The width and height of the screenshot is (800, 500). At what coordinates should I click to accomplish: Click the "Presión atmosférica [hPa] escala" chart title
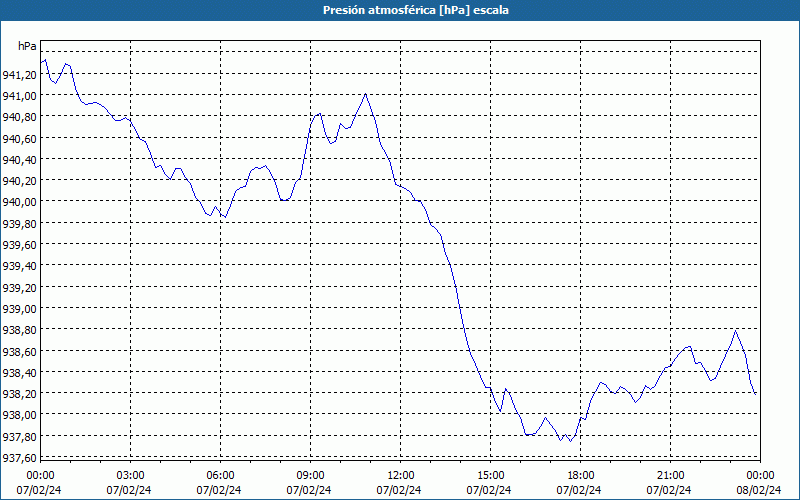click(x=416, y=10)
